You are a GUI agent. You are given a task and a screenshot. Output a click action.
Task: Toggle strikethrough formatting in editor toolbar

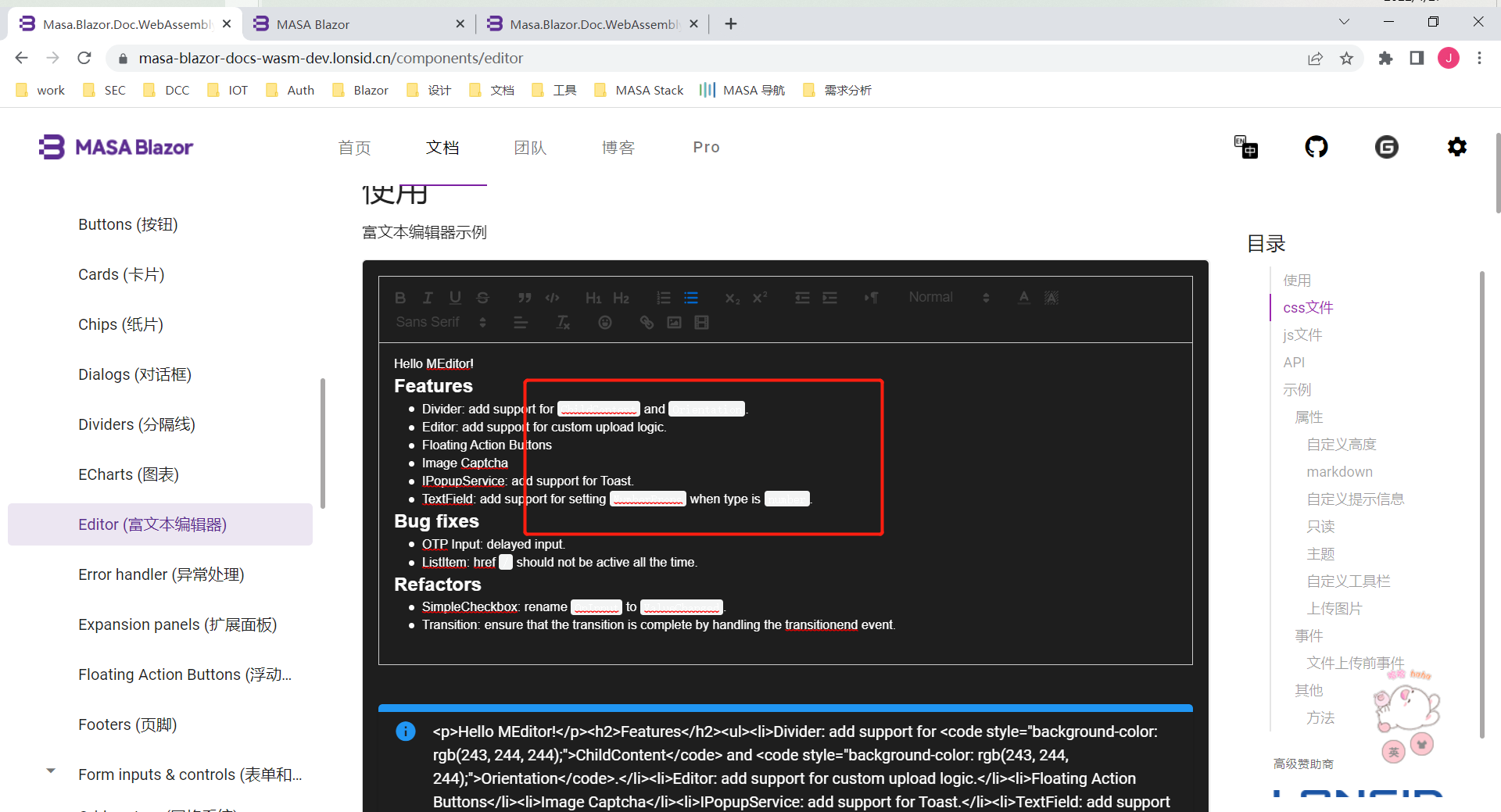click(x=482, y=298)
